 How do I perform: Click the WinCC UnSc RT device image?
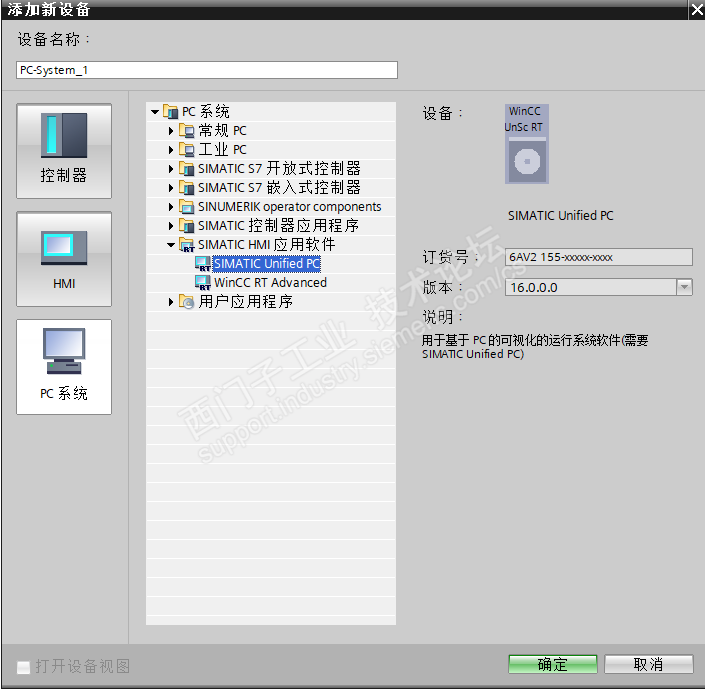point(527,144)
